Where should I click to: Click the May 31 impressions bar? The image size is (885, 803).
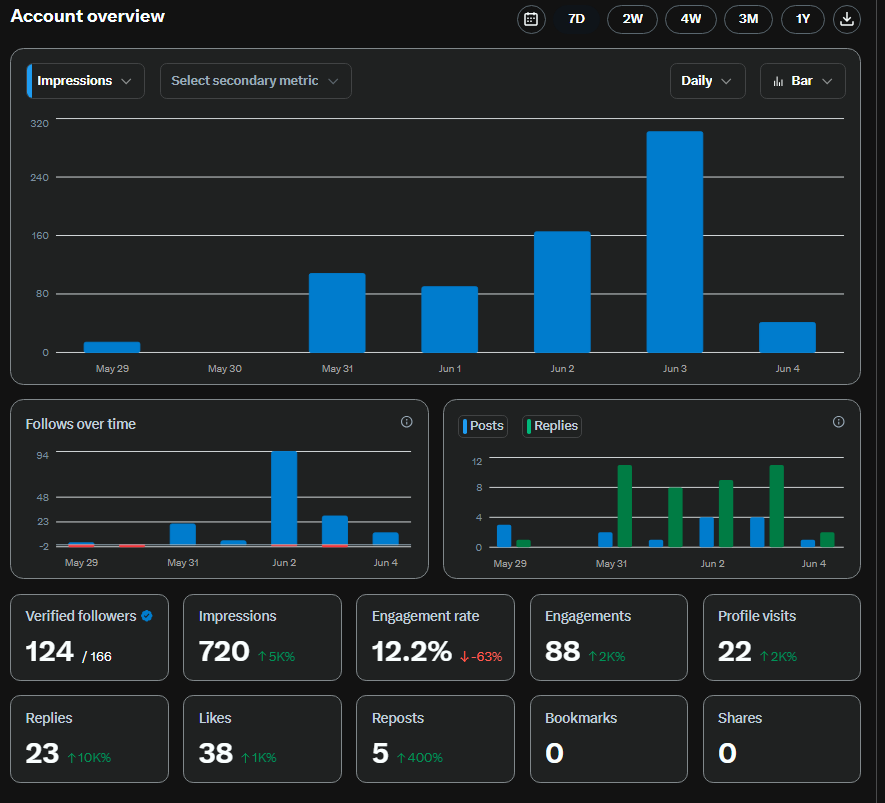click(x=337, y=313)
